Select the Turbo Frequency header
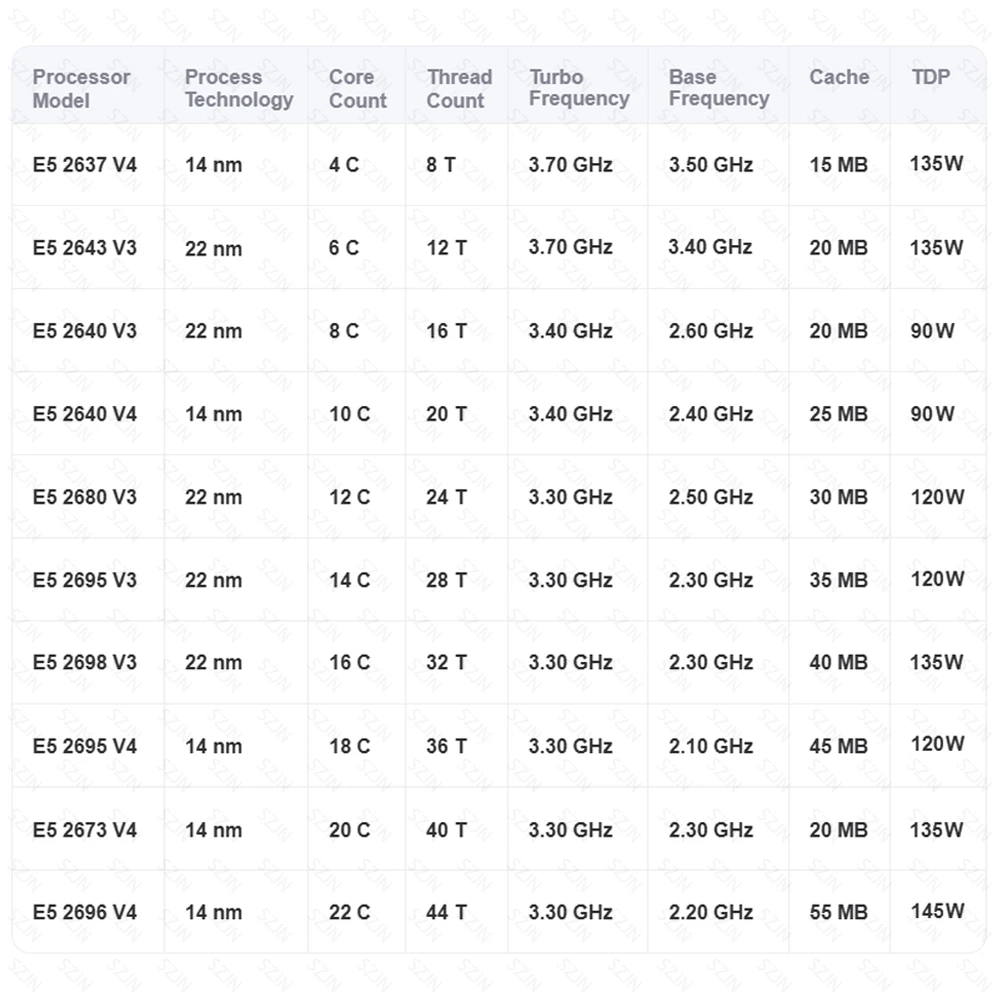The image size is (1000, 1000). tap(579, 89)
